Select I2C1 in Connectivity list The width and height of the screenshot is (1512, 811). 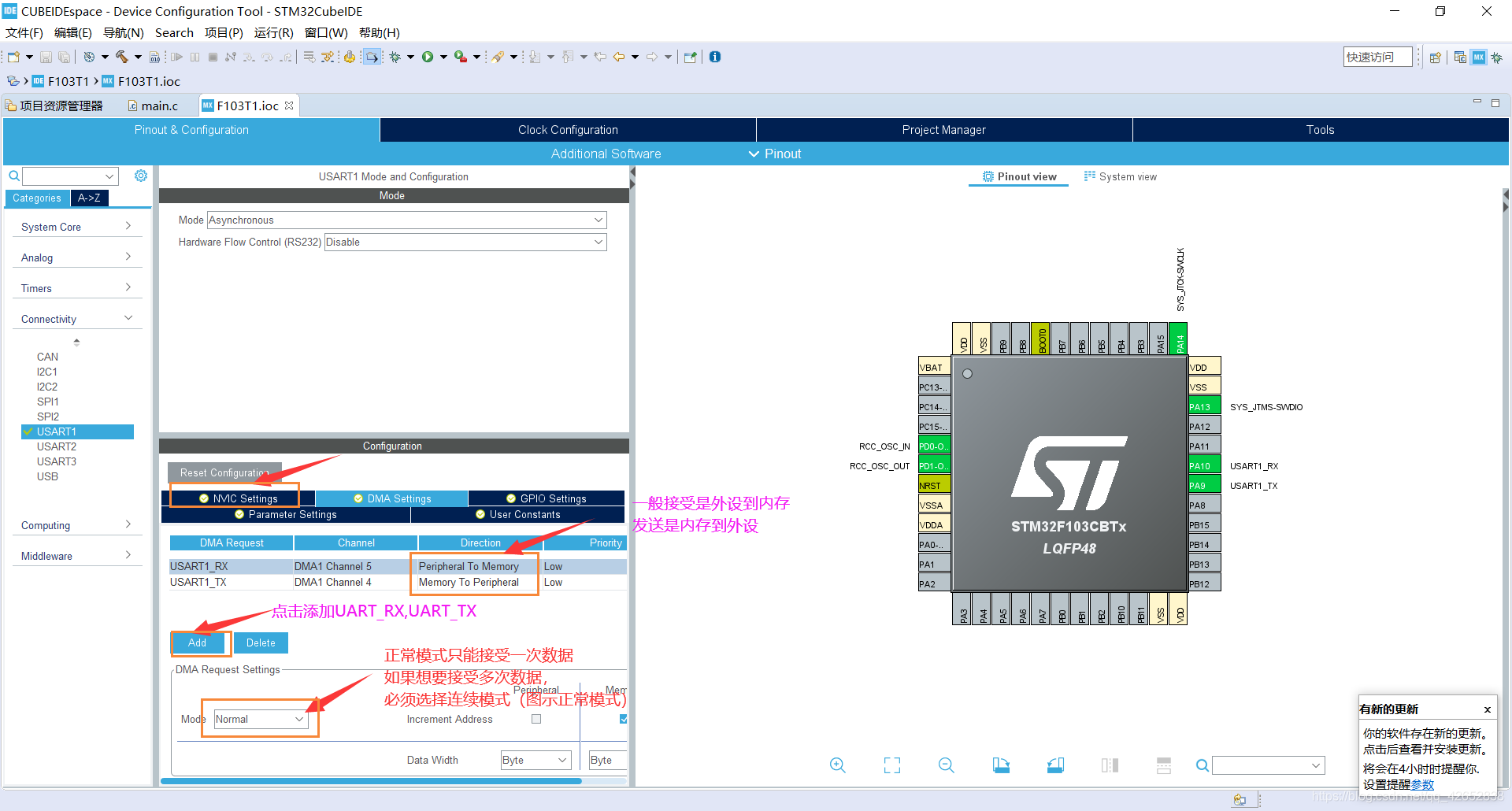pyautogui.click(x=47, y=372)
